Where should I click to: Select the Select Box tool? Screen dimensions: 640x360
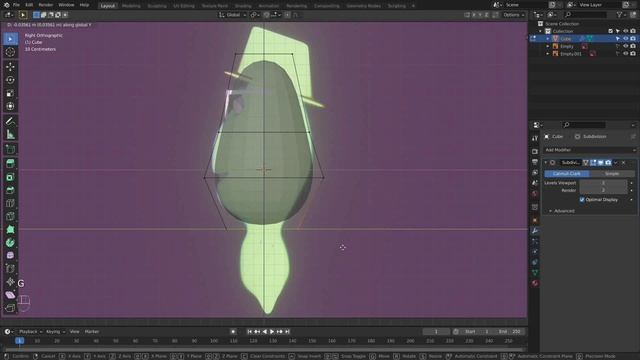(x=10, y=39)
